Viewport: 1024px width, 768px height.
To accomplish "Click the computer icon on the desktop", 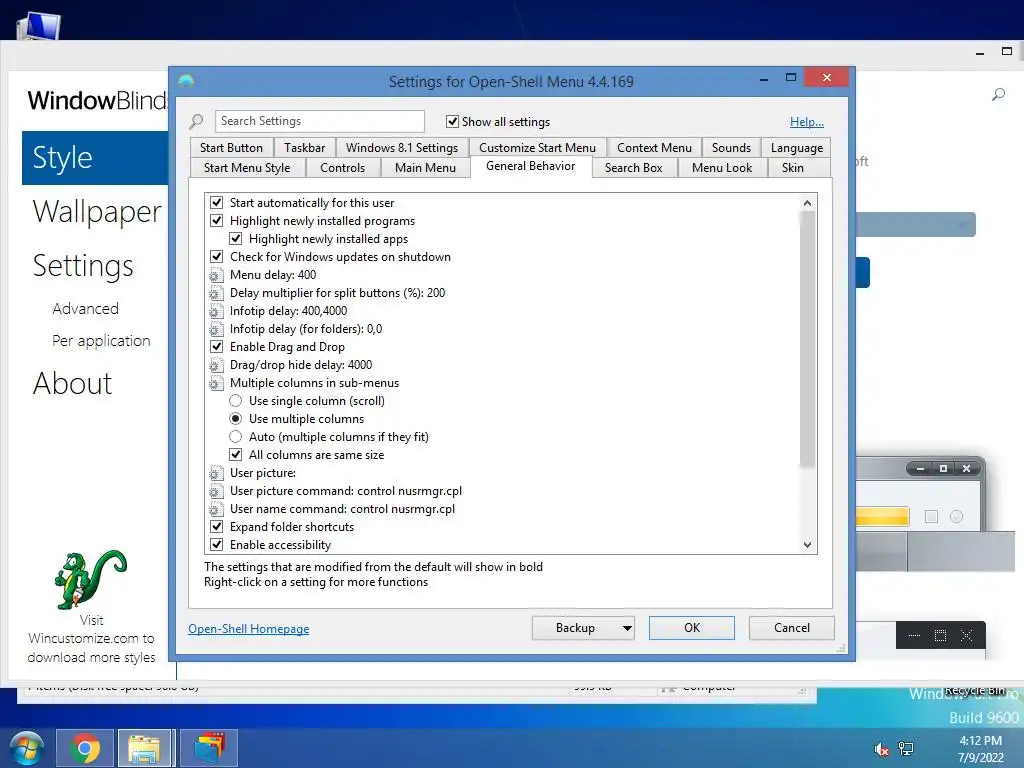I will point(38,26).
